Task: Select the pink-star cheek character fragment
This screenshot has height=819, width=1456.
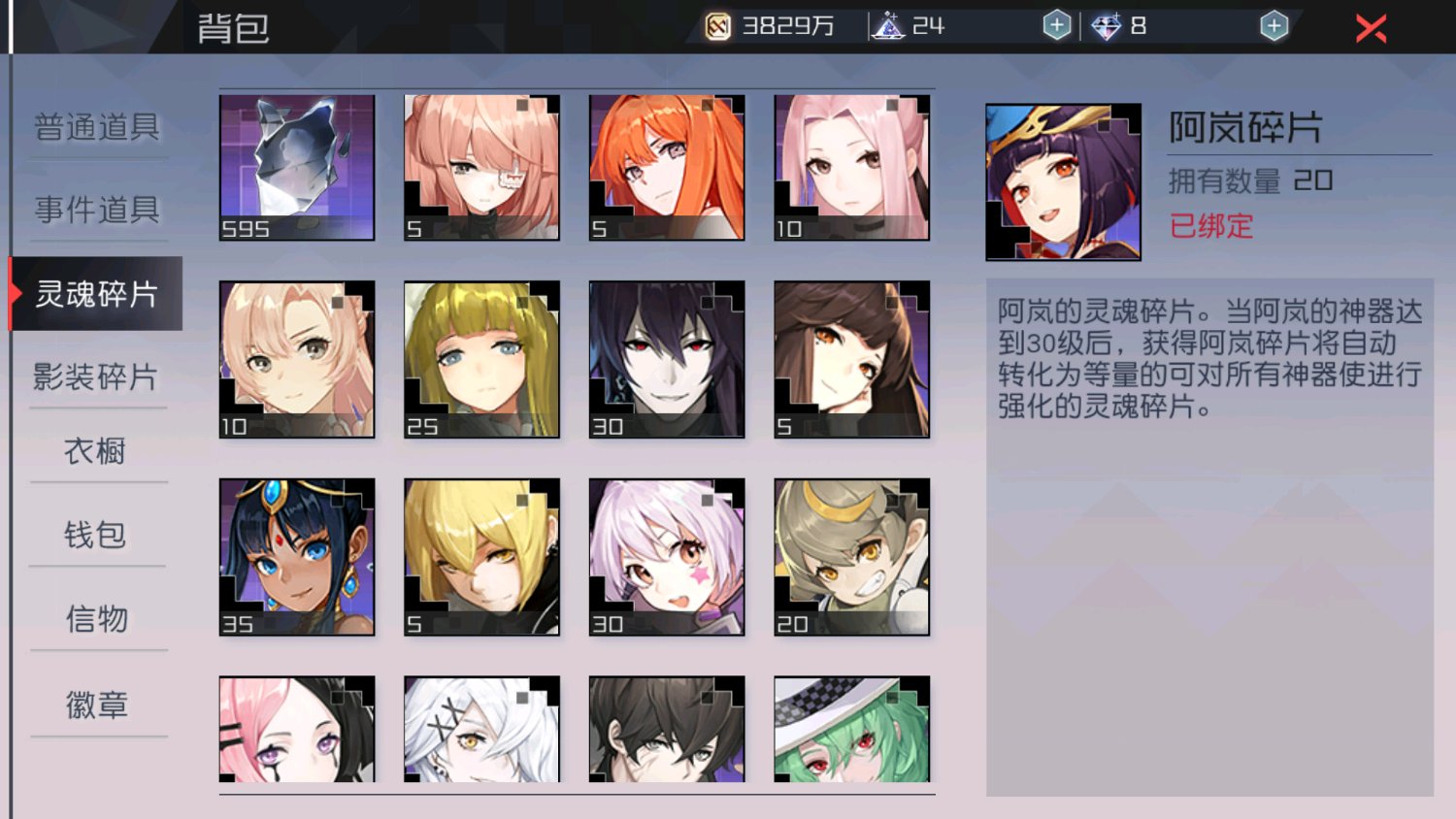Action: click(667, 557)
